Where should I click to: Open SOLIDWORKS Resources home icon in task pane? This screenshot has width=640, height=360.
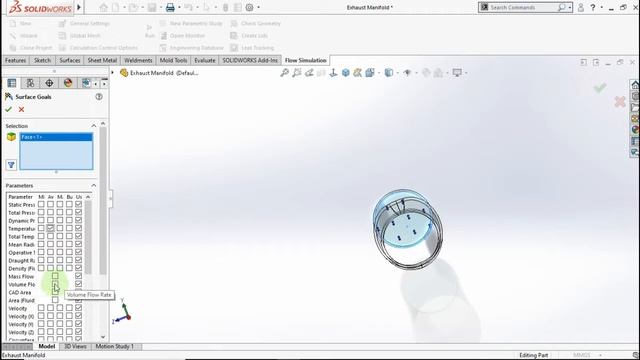pyautogui.click(x=635, y=84)
